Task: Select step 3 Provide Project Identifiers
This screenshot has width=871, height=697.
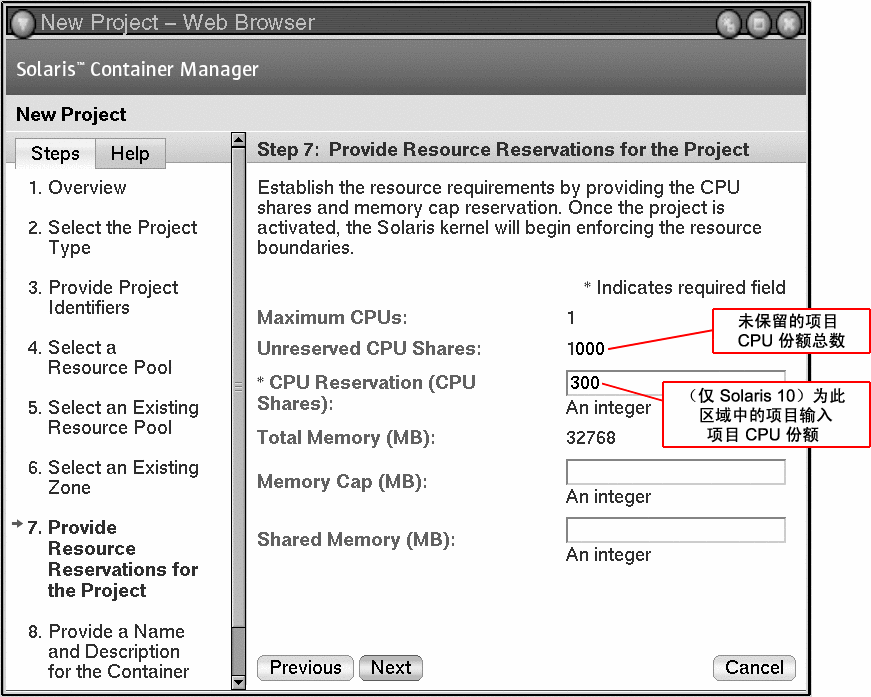Action: point(103,298)
